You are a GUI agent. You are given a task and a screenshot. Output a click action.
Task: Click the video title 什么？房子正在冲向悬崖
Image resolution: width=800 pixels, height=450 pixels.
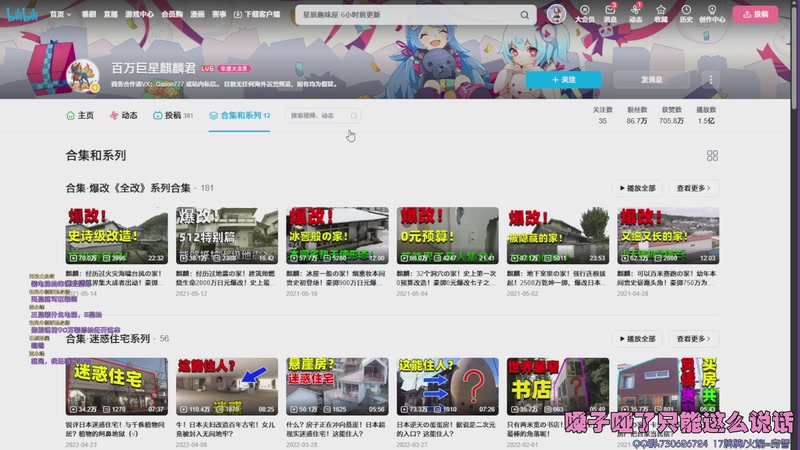[x=336, y=429]
